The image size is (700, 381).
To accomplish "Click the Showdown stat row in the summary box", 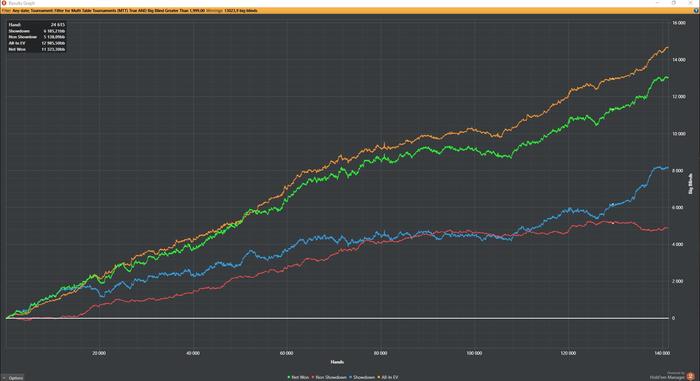I will click(37, 31).
